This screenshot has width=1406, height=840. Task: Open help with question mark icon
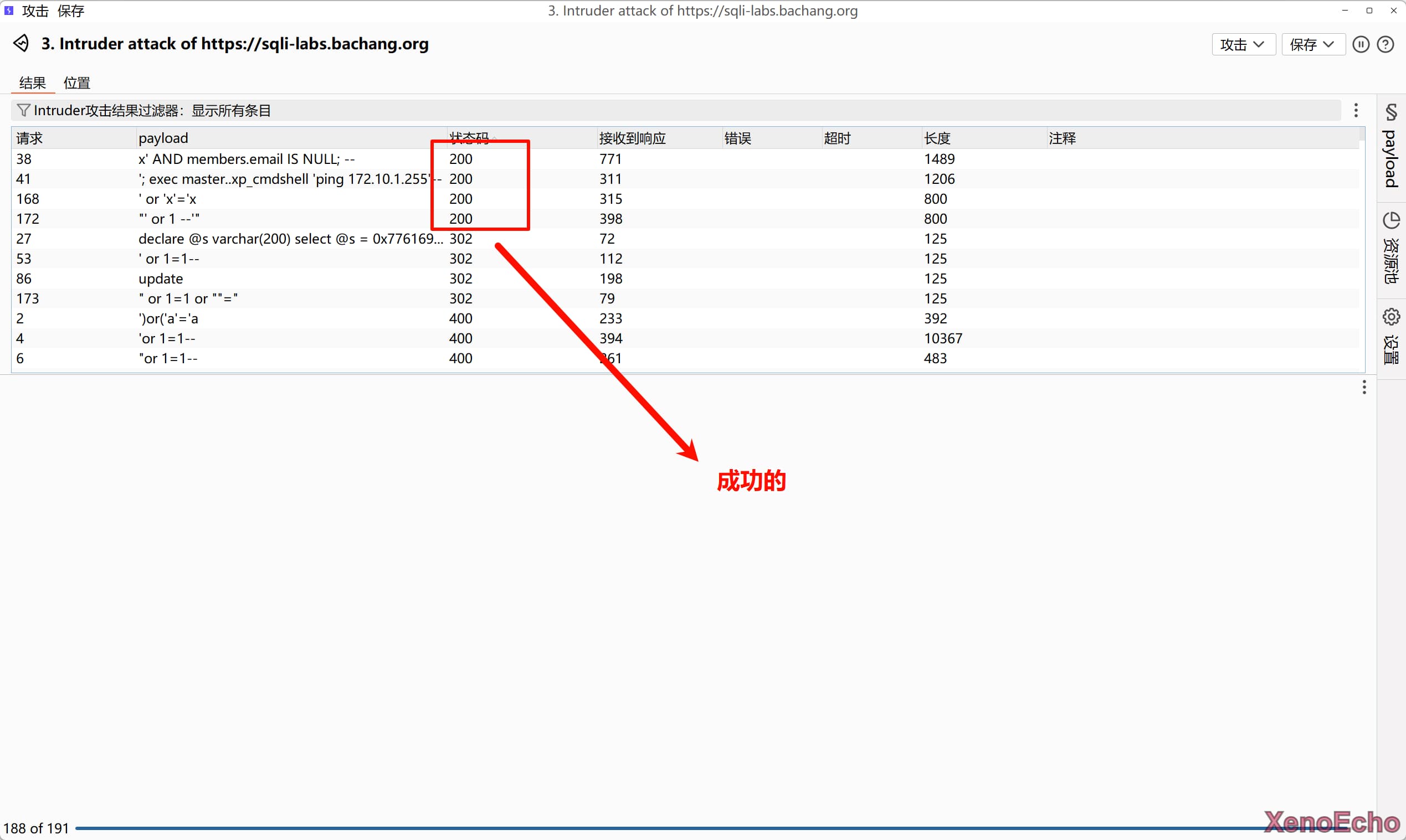1385,44
